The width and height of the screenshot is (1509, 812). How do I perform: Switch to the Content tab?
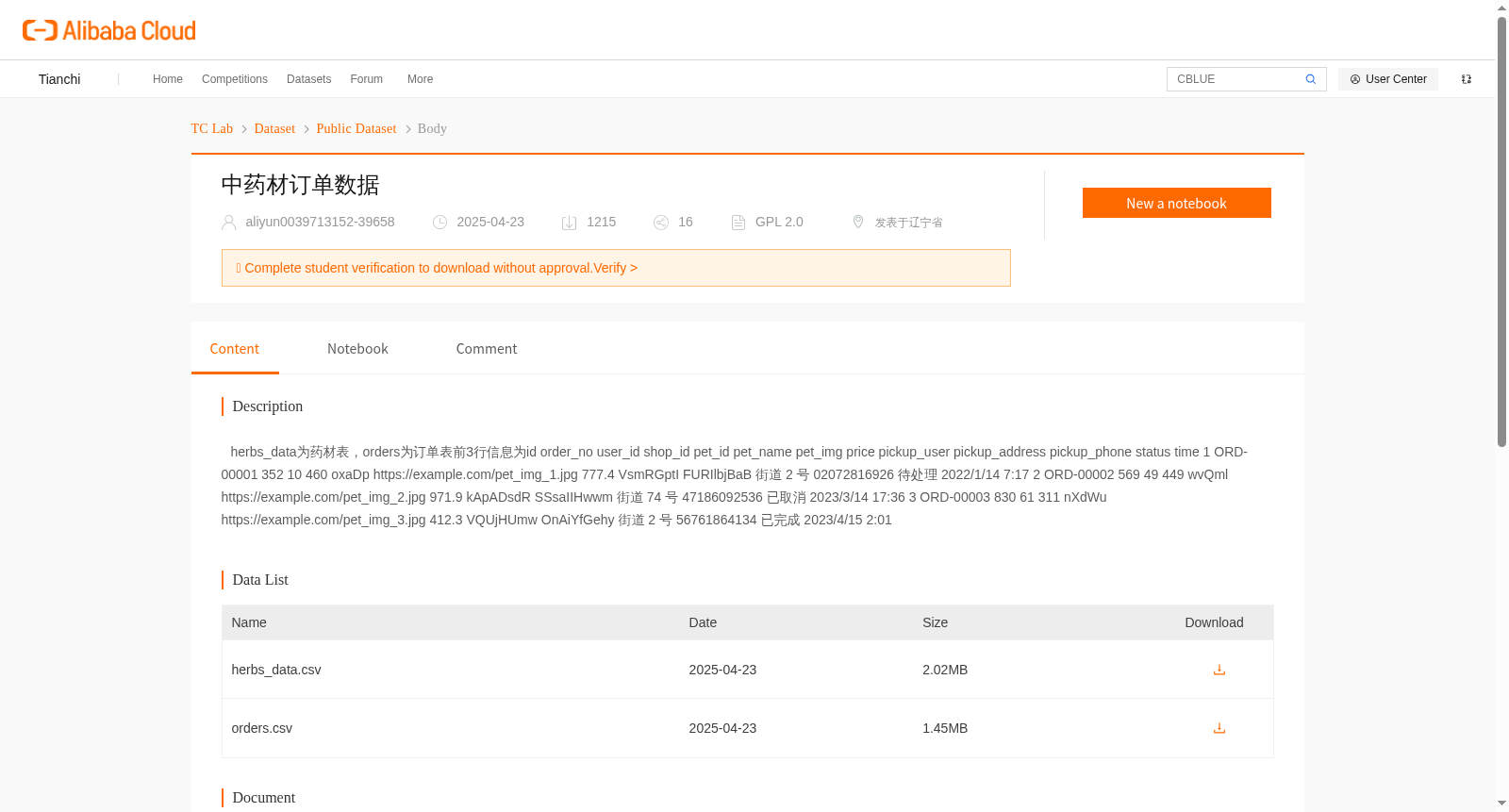click(235, 349)
